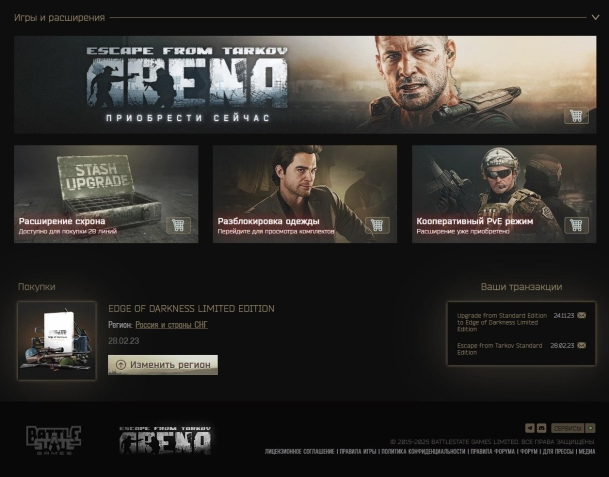609x477 pixels.
Task: Open the Правила игры footer link
Action: (358, 452)
